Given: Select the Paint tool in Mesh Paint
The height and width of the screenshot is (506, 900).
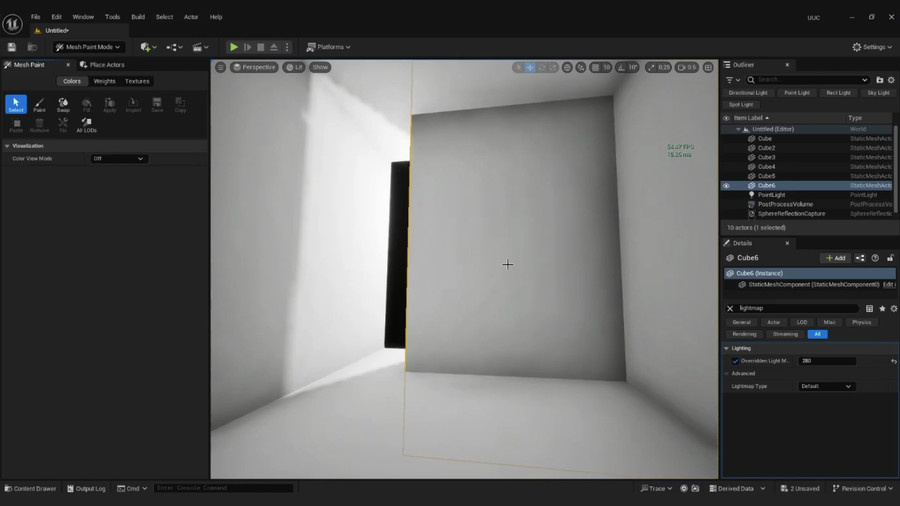Looking at the screenshot, I should [x=39, y=104].
